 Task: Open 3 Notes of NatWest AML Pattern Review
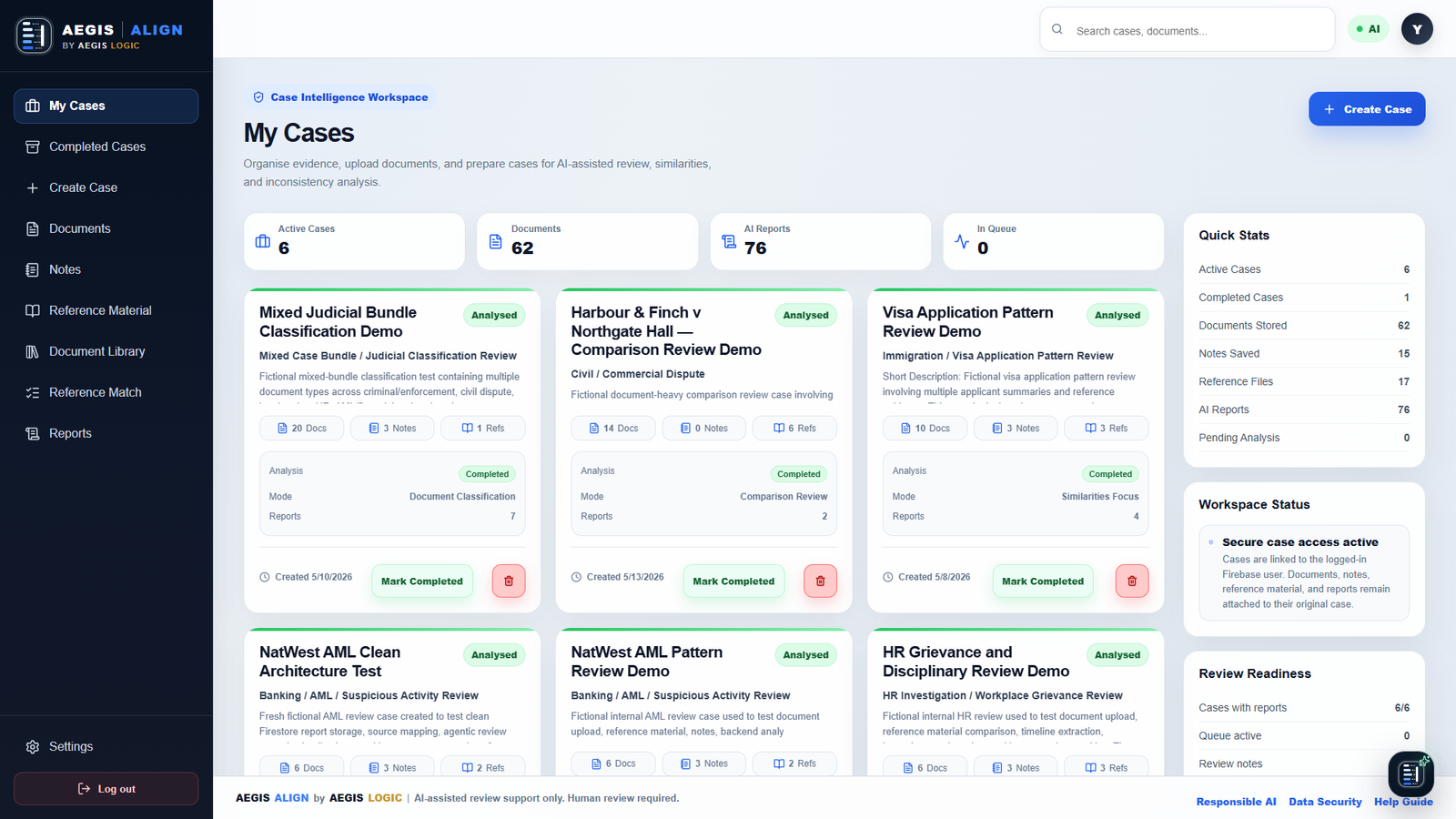pyautogui.click(x=704, y=763)
